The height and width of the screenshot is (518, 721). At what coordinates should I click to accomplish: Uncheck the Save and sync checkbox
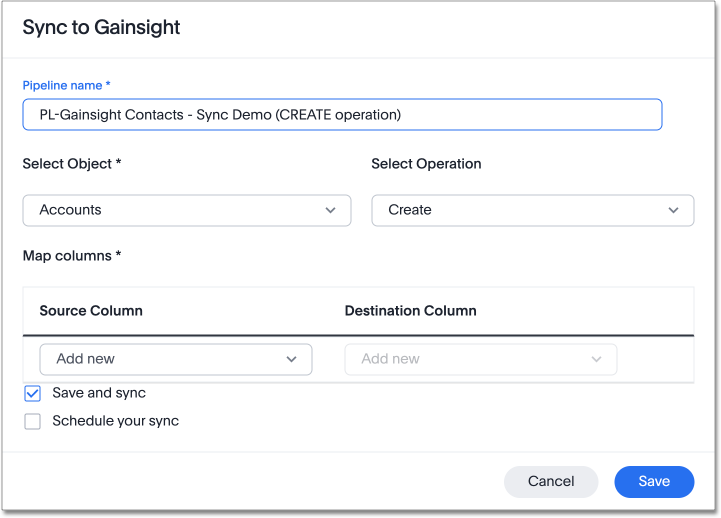33,394
